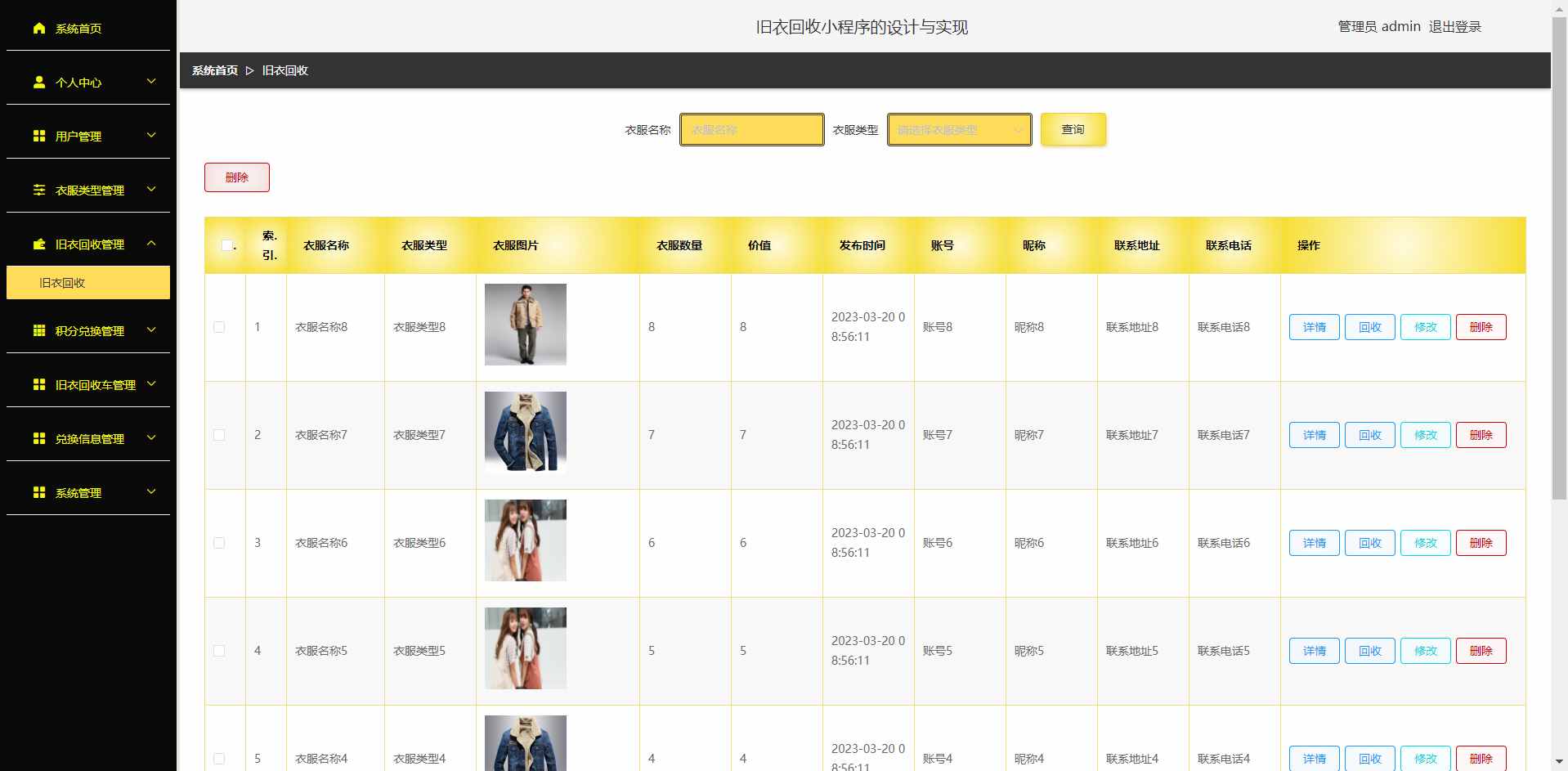Click the grid icon next to 旧衣回收车管理
Image resolution: width=1568 pixels, height=771 pixels.
[39, 384]
